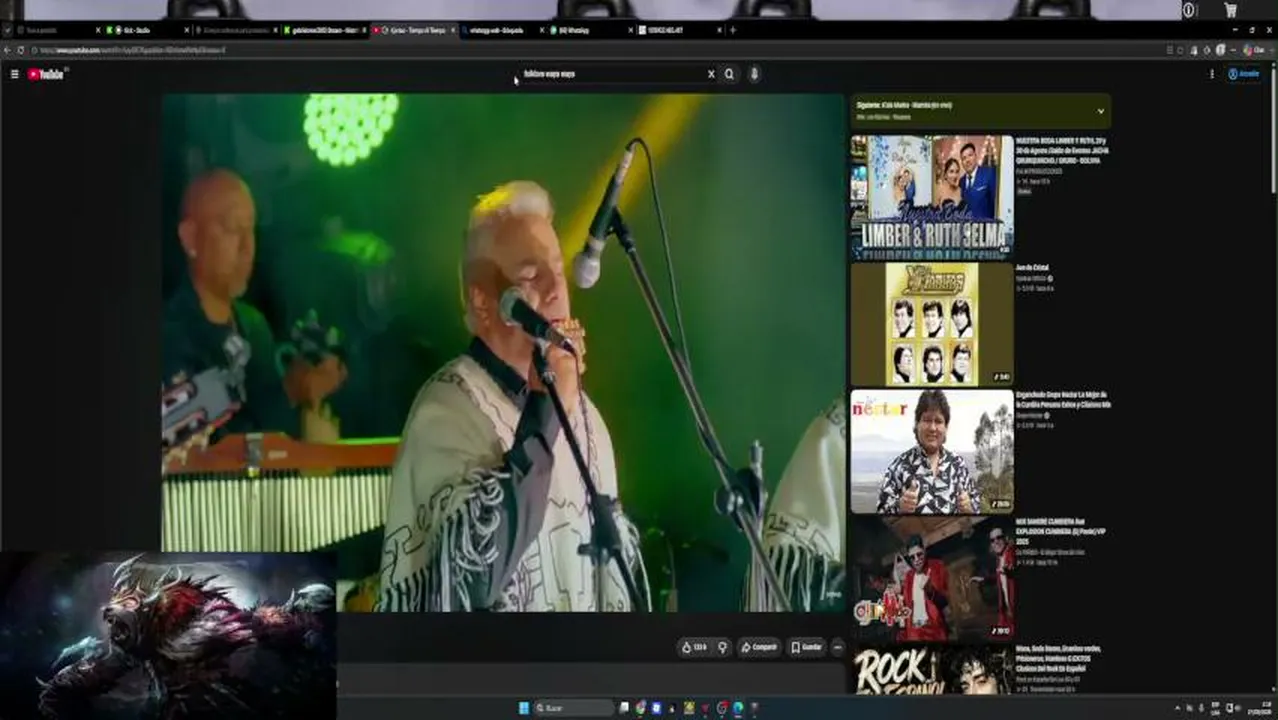Open a new browser tab with plus
The width and height of the screenshot is (1278, 720).
click(x=733, y=30)
